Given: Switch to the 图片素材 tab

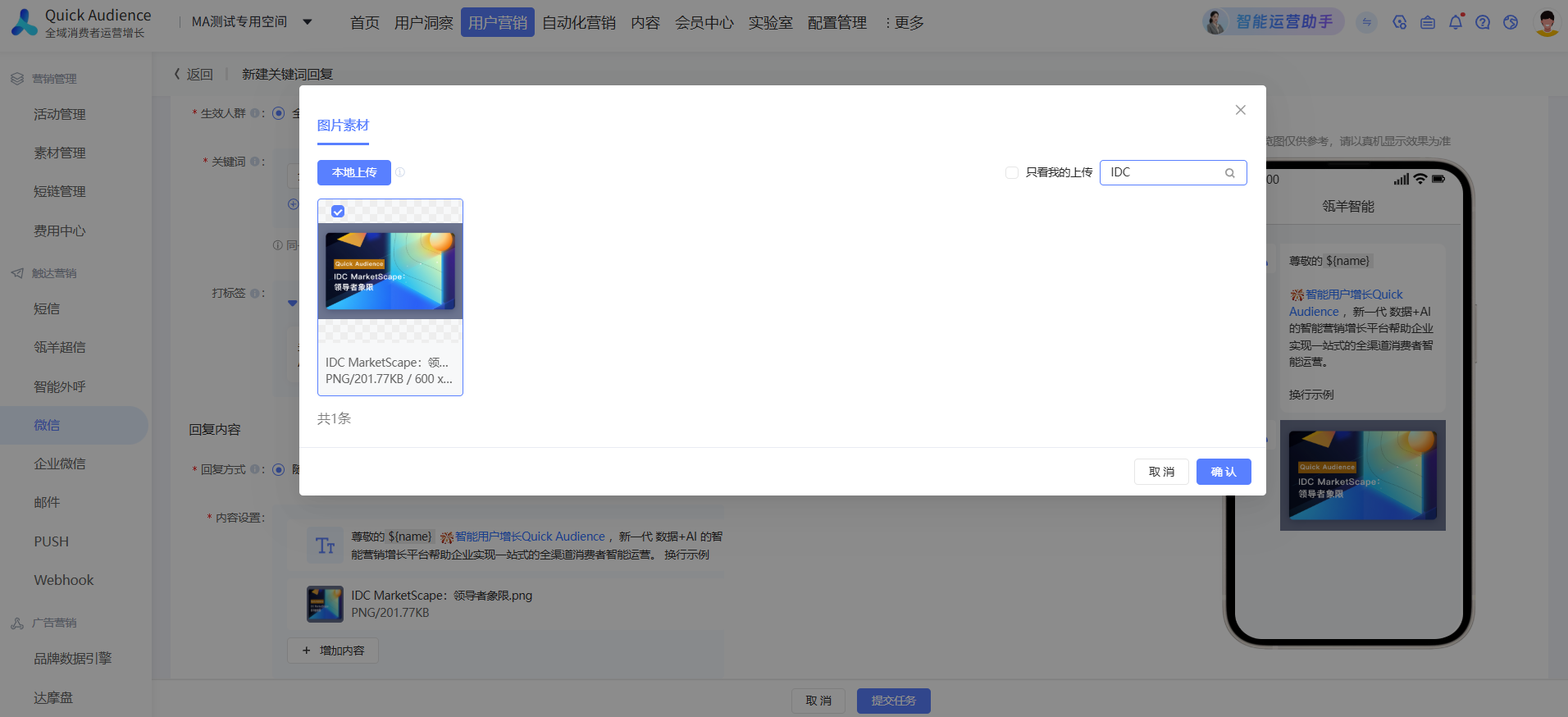Looking at the screenshot, I should click(x=343, y=126).
